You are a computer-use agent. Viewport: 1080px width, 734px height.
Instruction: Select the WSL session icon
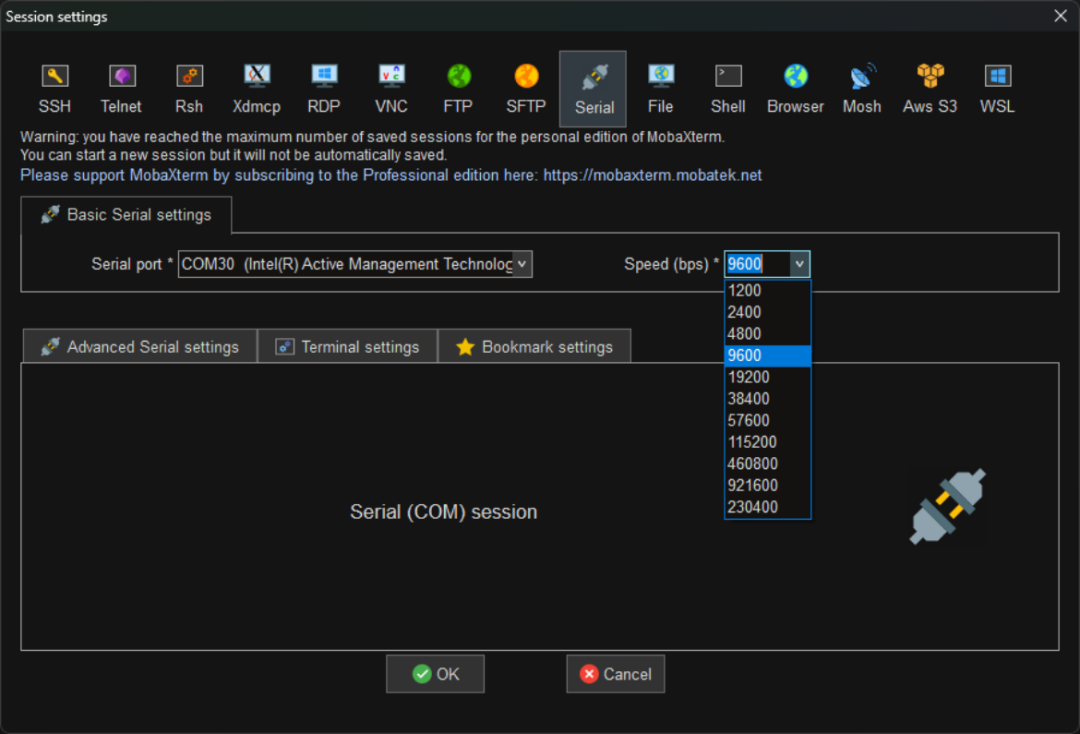point(997,88)
